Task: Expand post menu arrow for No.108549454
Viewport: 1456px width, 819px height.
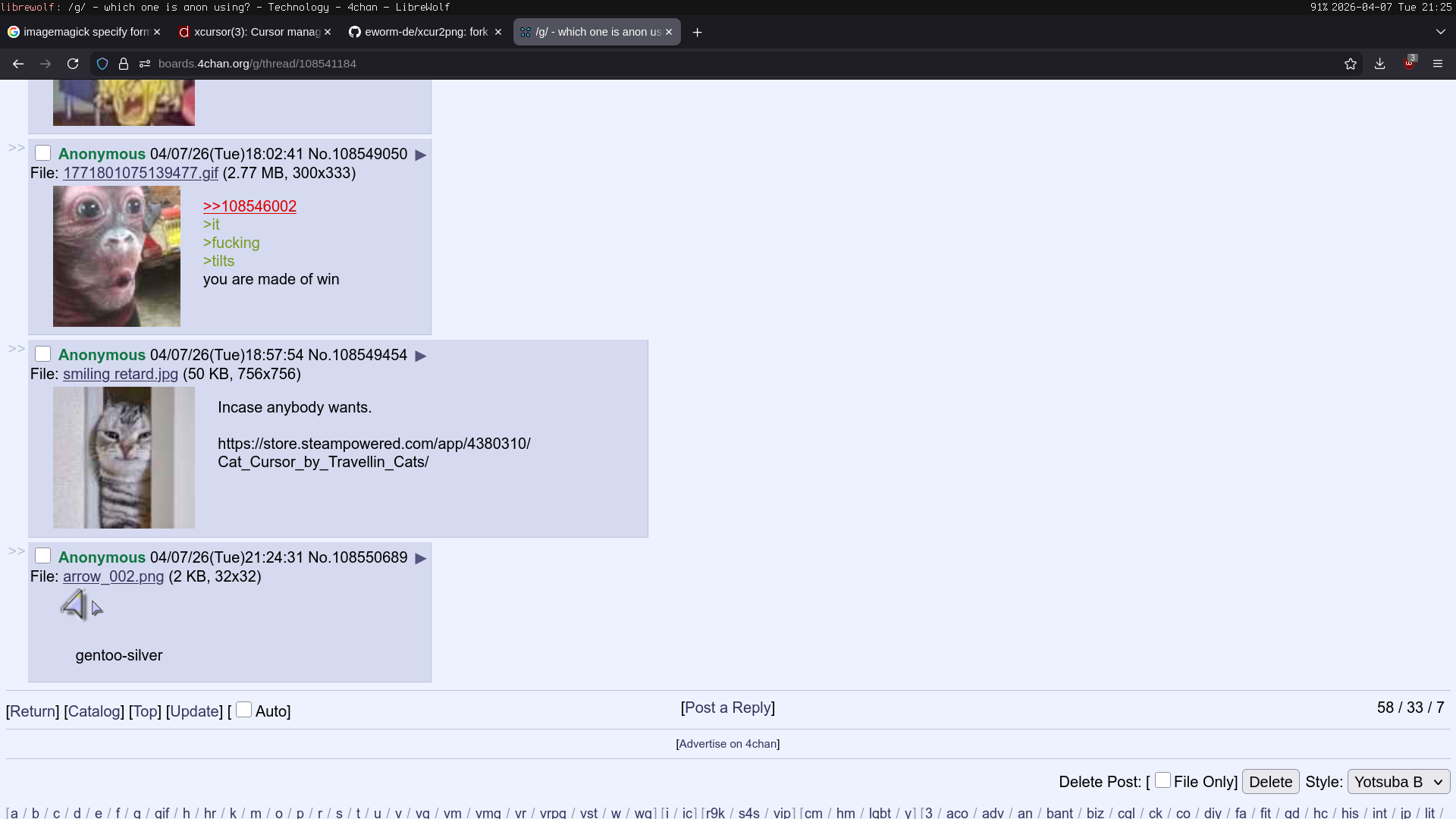Action: 421,356
